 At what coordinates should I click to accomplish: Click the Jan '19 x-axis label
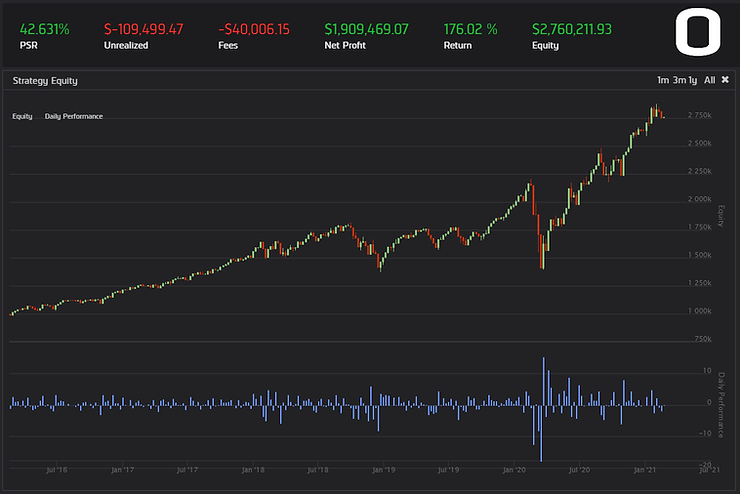(x=384, y=470)
